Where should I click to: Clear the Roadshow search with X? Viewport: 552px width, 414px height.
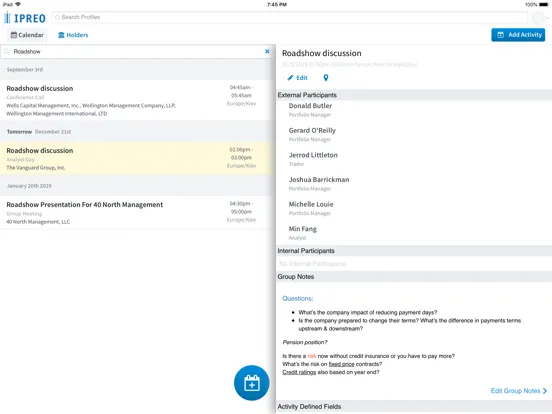click(267, 51)
